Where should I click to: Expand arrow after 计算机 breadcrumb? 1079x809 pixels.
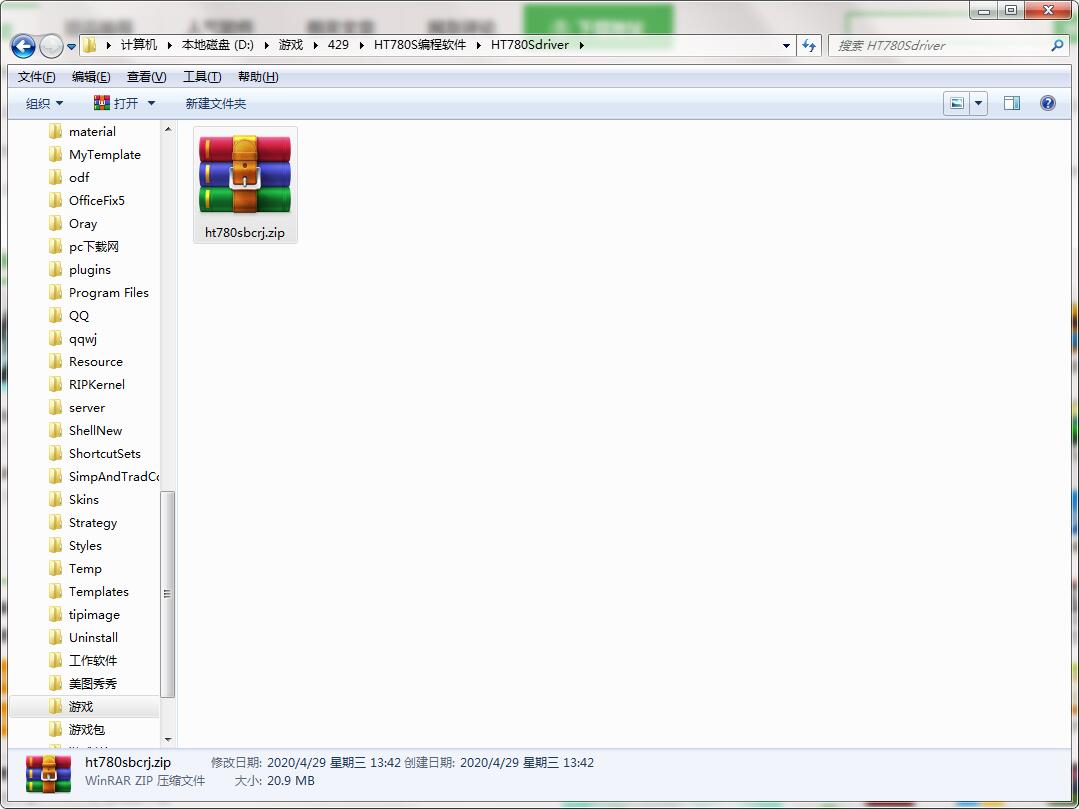click(169, 45)
